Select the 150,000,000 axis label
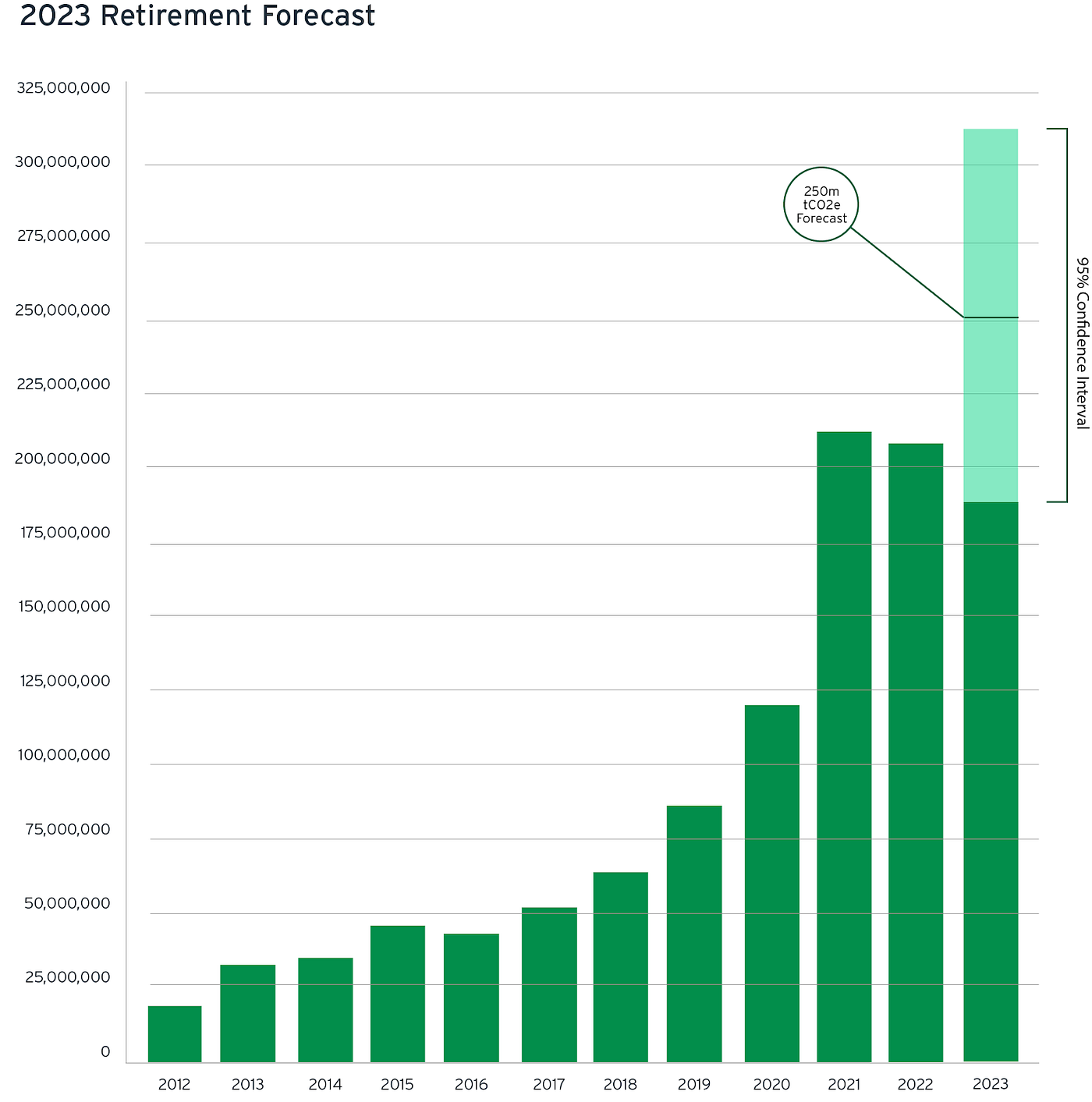This screenshot has height=1102, width=1092. [66, 607]
